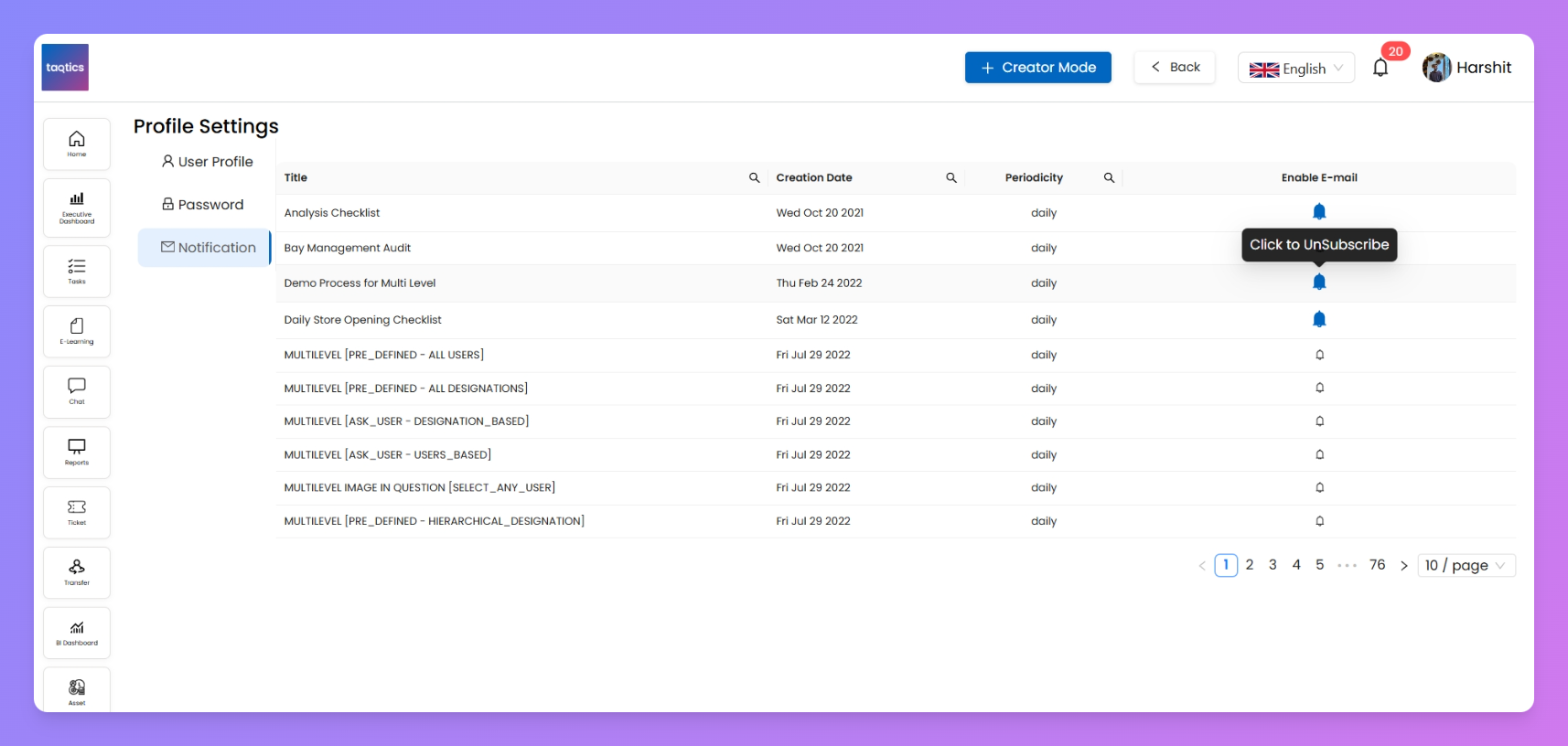Go to Tasks in the sidebar
The width and height of the screenshot is (1568, 746).
pos(77,271)
